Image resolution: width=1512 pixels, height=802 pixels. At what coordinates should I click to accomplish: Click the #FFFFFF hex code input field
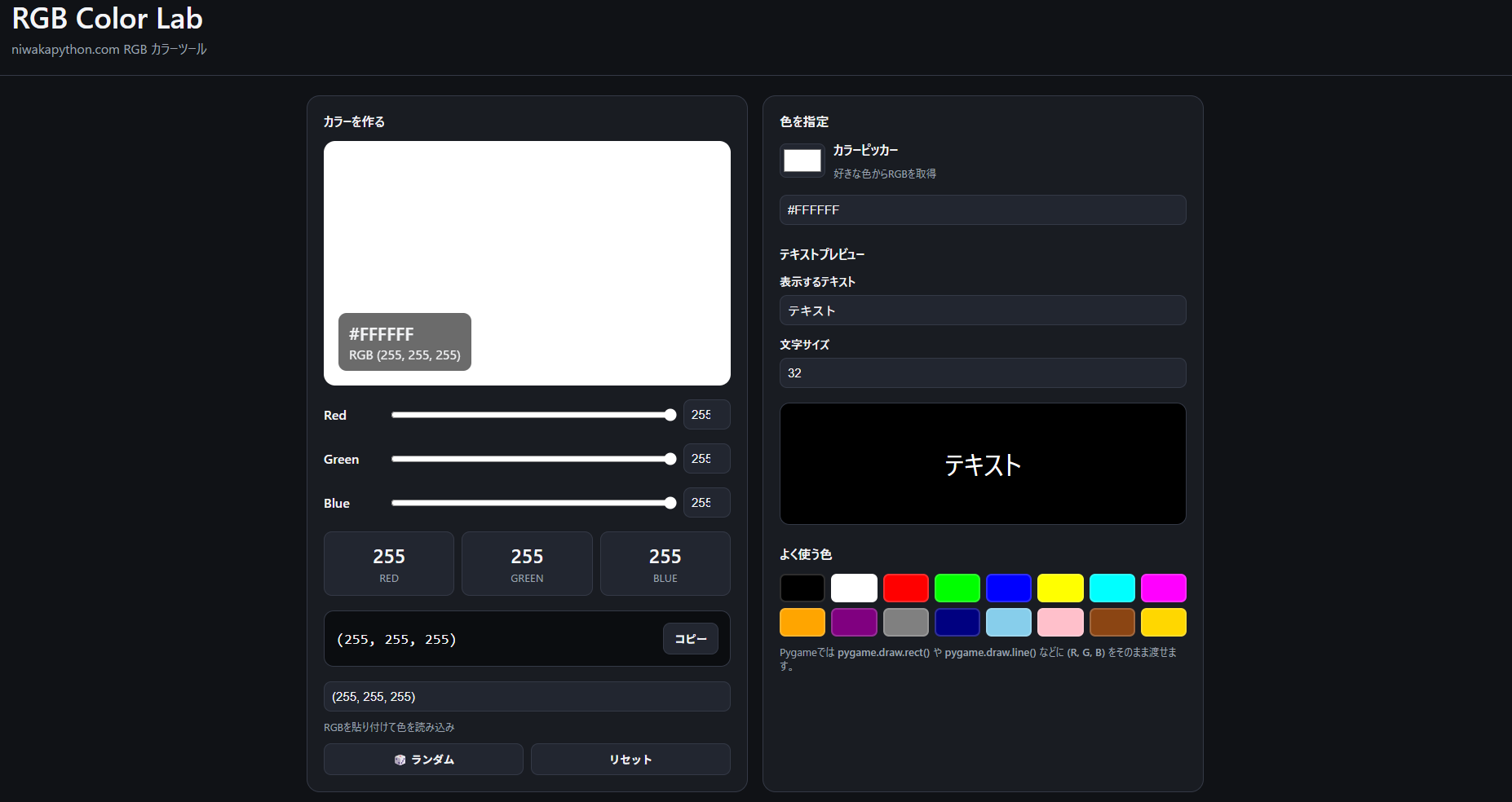pos(983,209)
